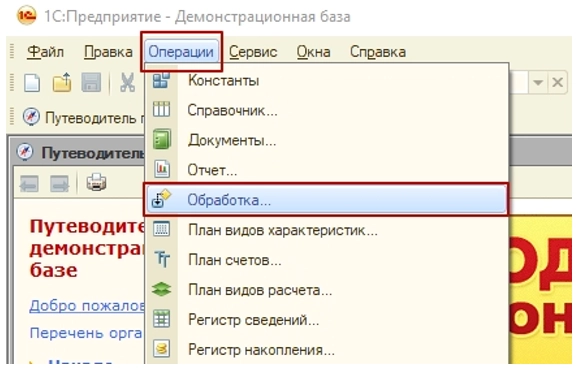The image size is (580, 369).
Task: Choose План видов характеристик... entry
Action: point(326,230)
